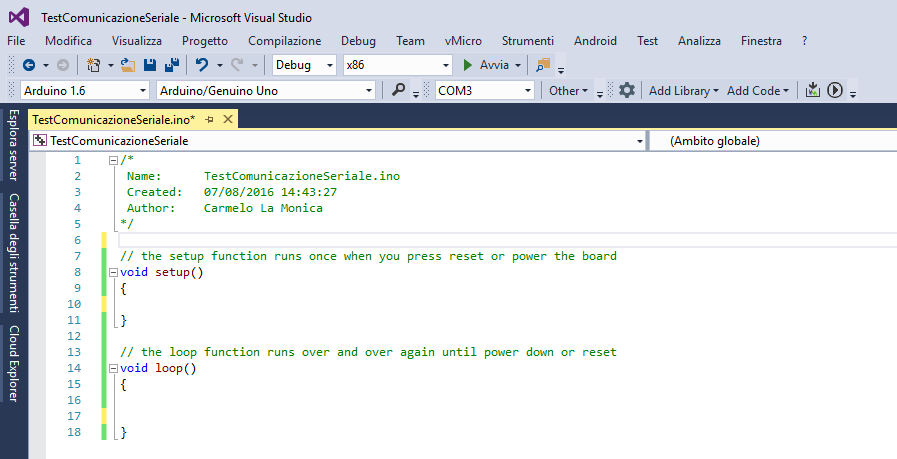Click the Open File folder icon

point(128,65)
